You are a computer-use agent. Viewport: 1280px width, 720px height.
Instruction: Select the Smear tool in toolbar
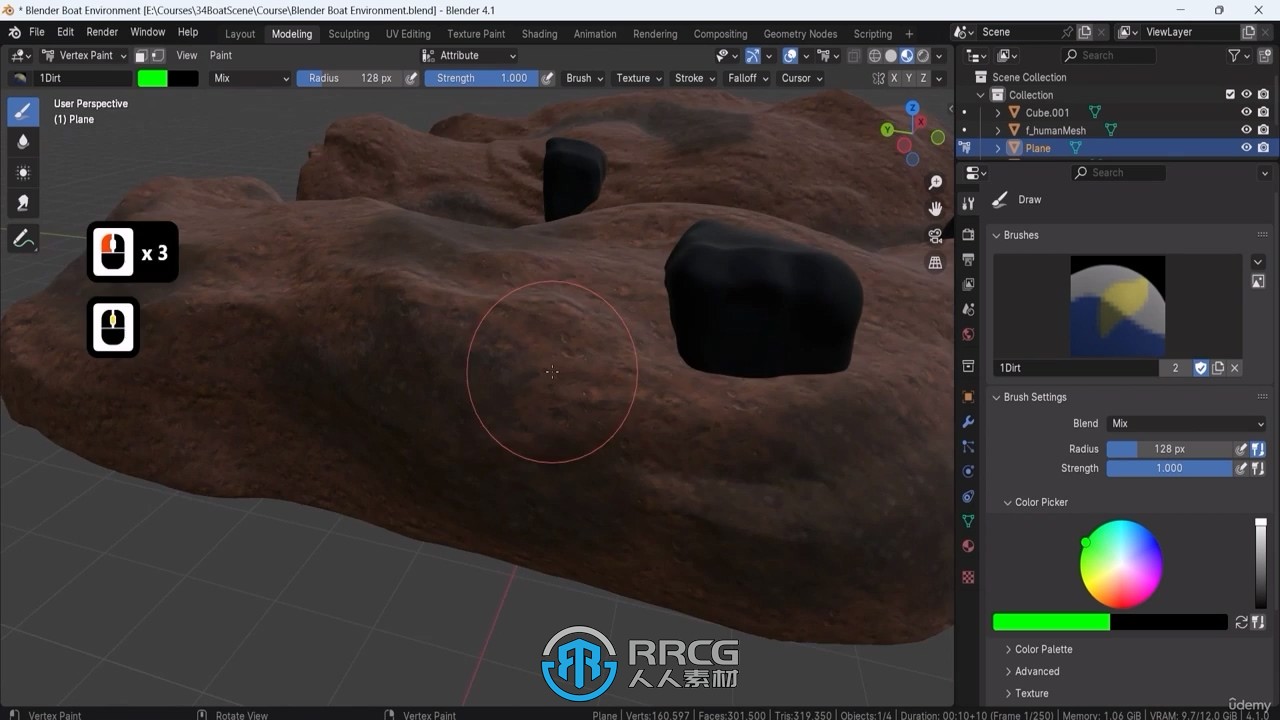[23, 203]
